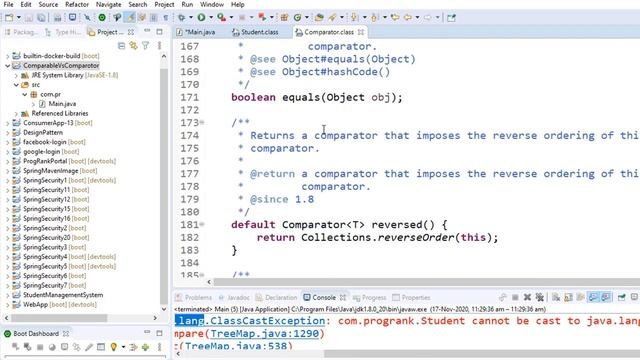Screen dimensions: 640x360
Task: Click the Back navigation arrow in toolbar
Action: tap(407, 18)
